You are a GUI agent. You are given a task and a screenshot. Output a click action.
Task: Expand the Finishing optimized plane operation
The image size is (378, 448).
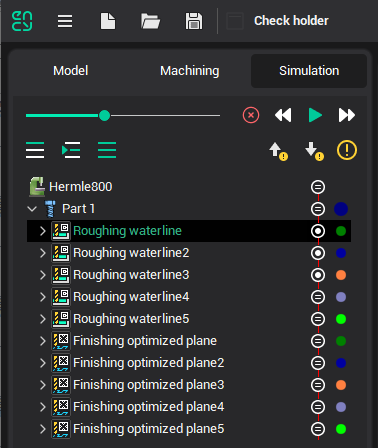pos(43,341)
